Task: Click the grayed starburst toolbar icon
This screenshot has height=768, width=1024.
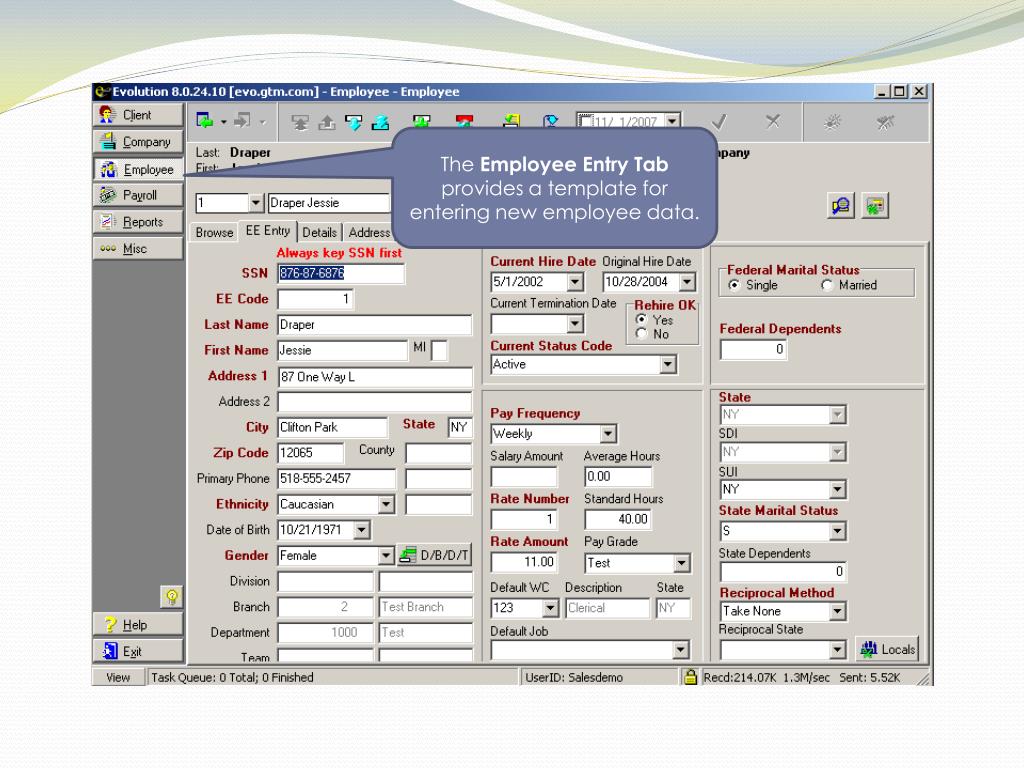Action: tap(832, 122)
